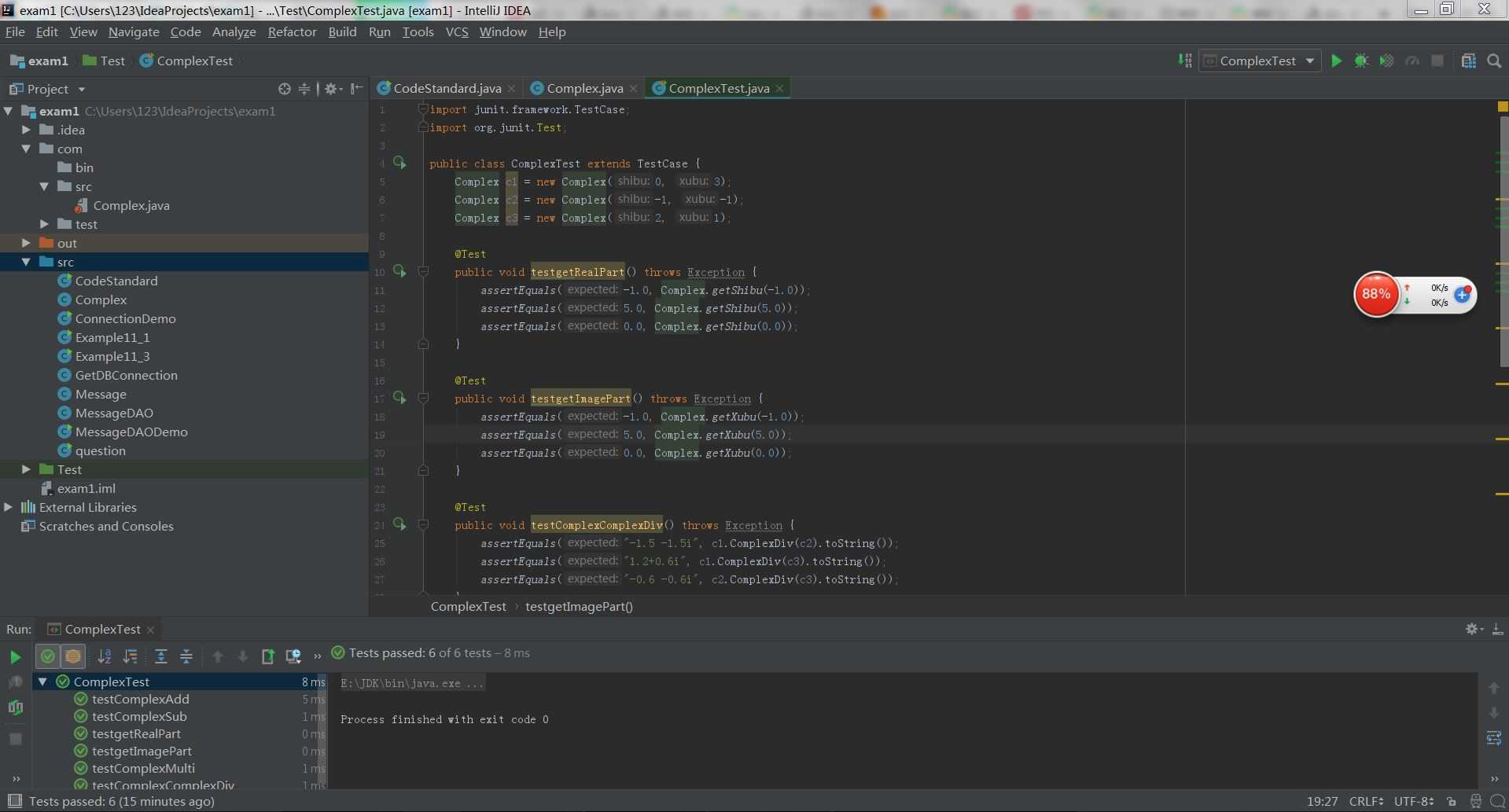Open Project view selector dropdown

[x=47, y=89]
